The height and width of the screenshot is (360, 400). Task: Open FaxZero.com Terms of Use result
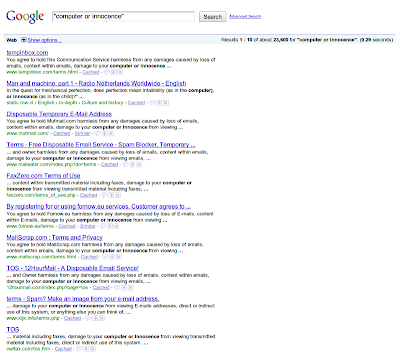click(43, 176)
